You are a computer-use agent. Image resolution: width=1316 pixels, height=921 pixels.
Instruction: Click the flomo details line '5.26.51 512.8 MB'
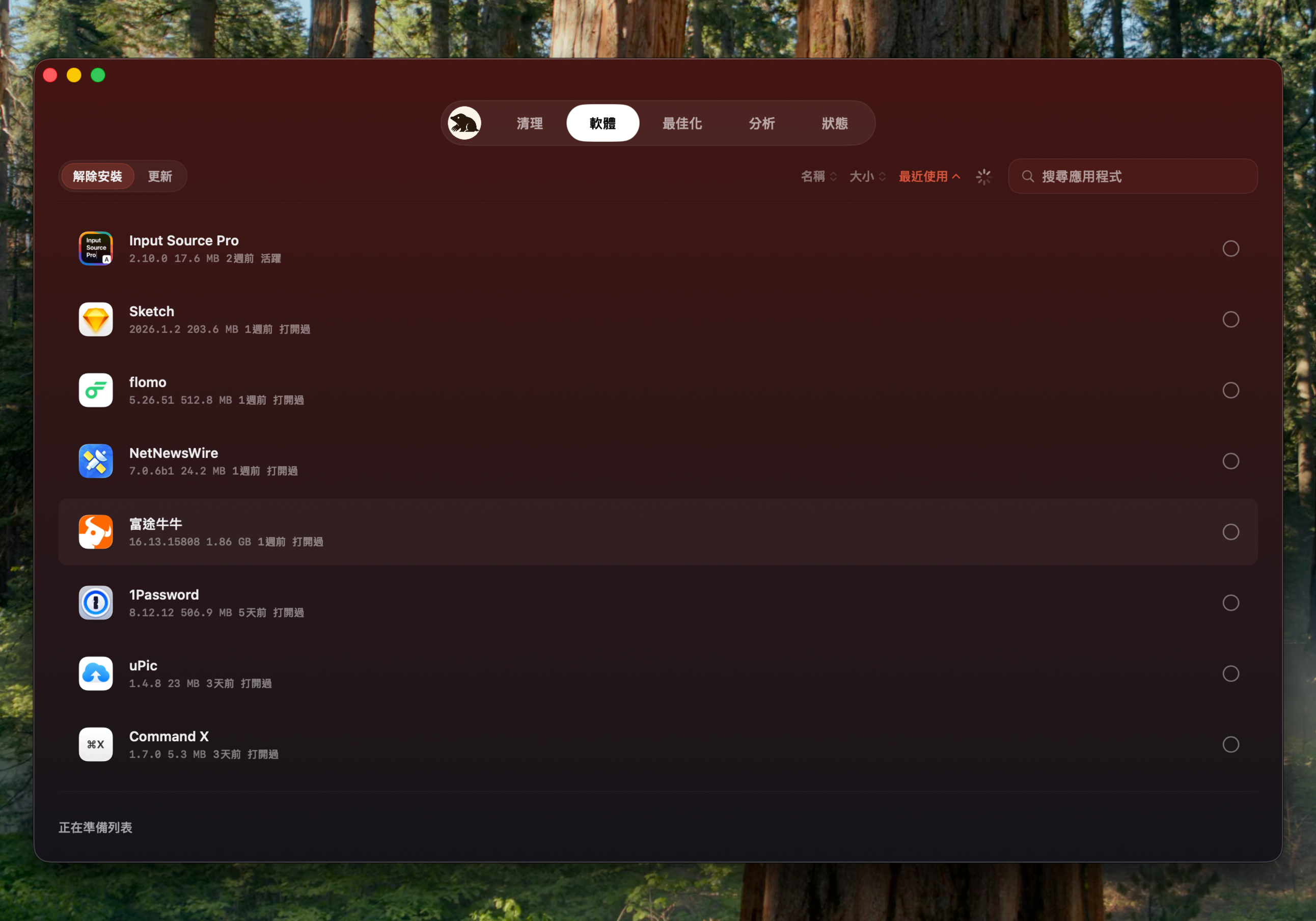(x=181, y=400)
